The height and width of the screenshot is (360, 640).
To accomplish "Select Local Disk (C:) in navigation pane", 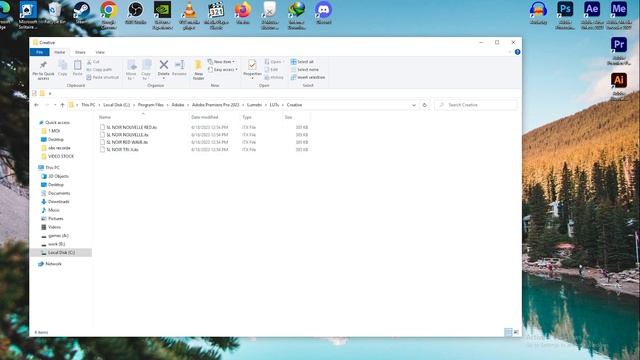I will 61,253.
